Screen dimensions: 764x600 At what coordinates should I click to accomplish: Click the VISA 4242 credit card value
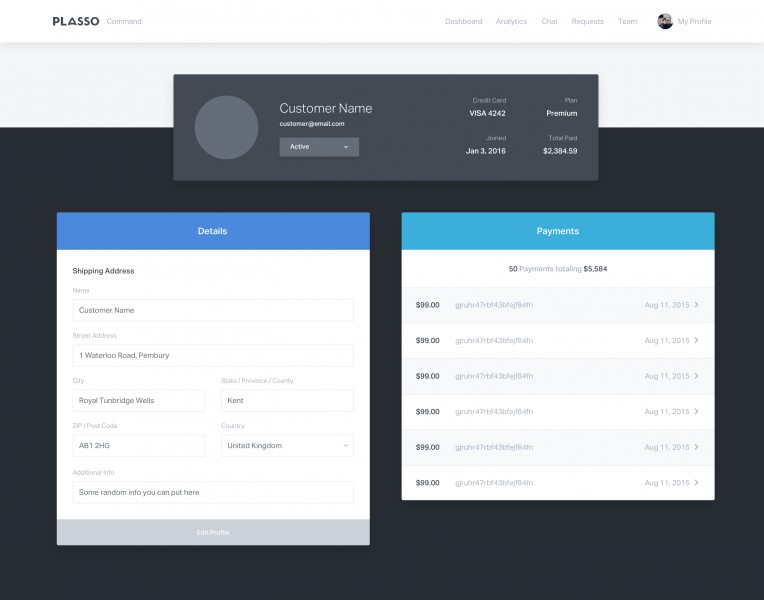point(487,113)
